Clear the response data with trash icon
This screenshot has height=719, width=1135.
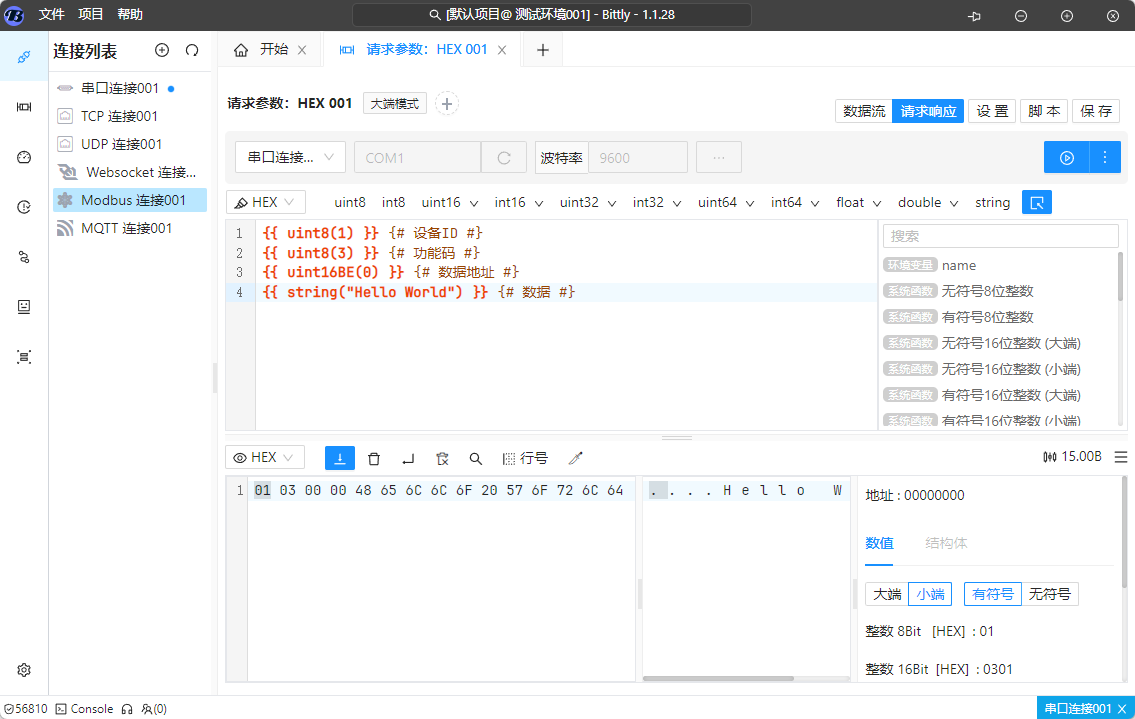click(x=374, y=457)
